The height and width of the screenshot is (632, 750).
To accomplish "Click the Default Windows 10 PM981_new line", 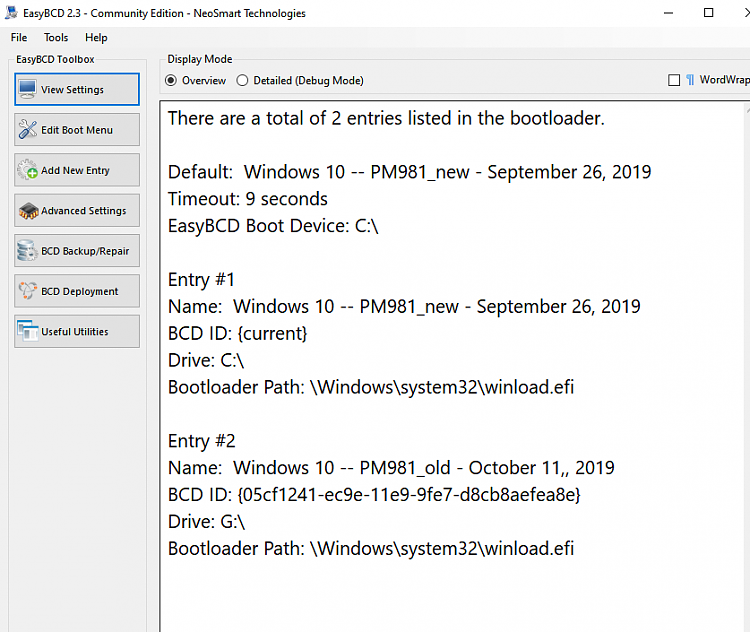I will 409,172.
